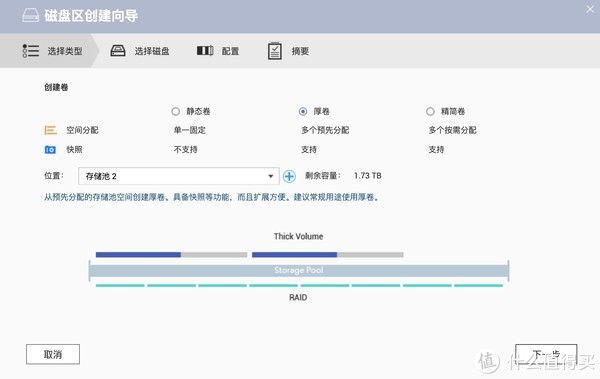Click the 下一步 button
This screenshot has height=379, width=600.
(546, 354)
